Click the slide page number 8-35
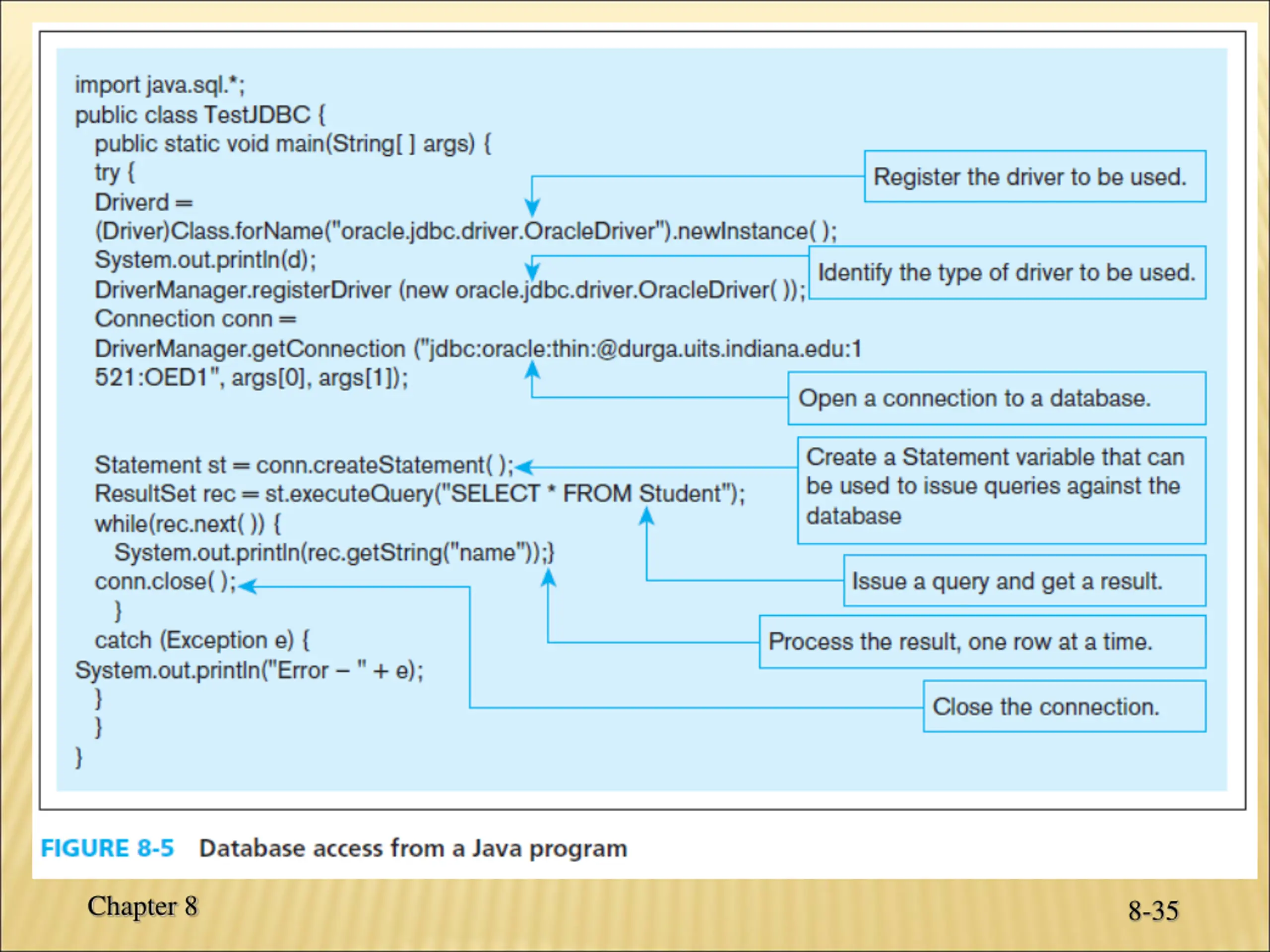The image size is (1270, 952). point(1153,911)
